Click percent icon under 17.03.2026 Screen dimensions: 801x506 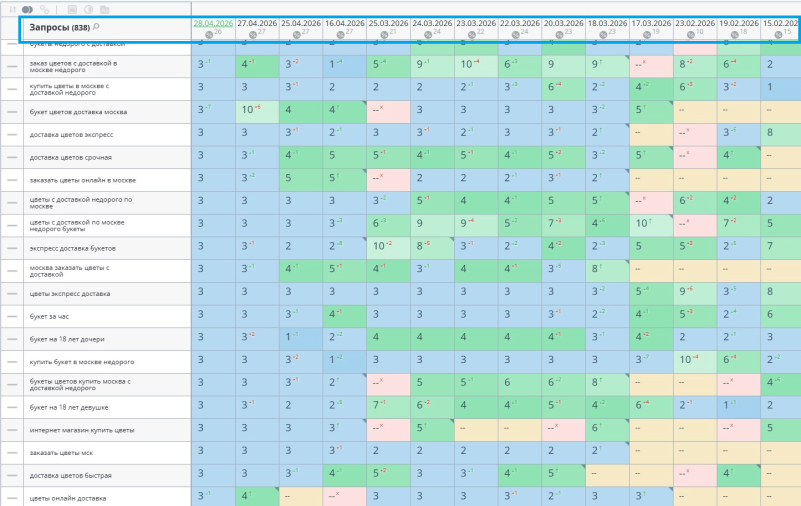(x=647, y=35)
